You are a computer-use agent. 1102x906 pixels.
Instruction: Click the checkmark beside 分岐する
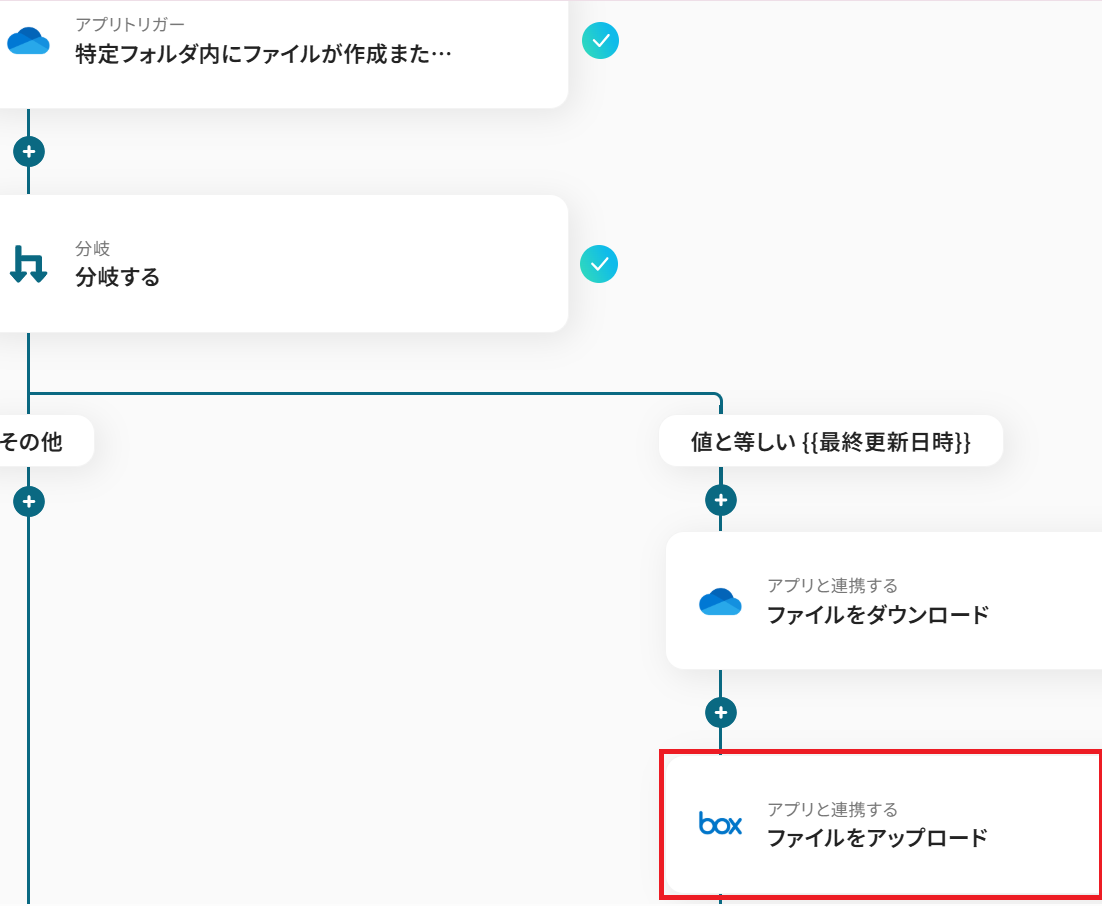click(599, 264)
